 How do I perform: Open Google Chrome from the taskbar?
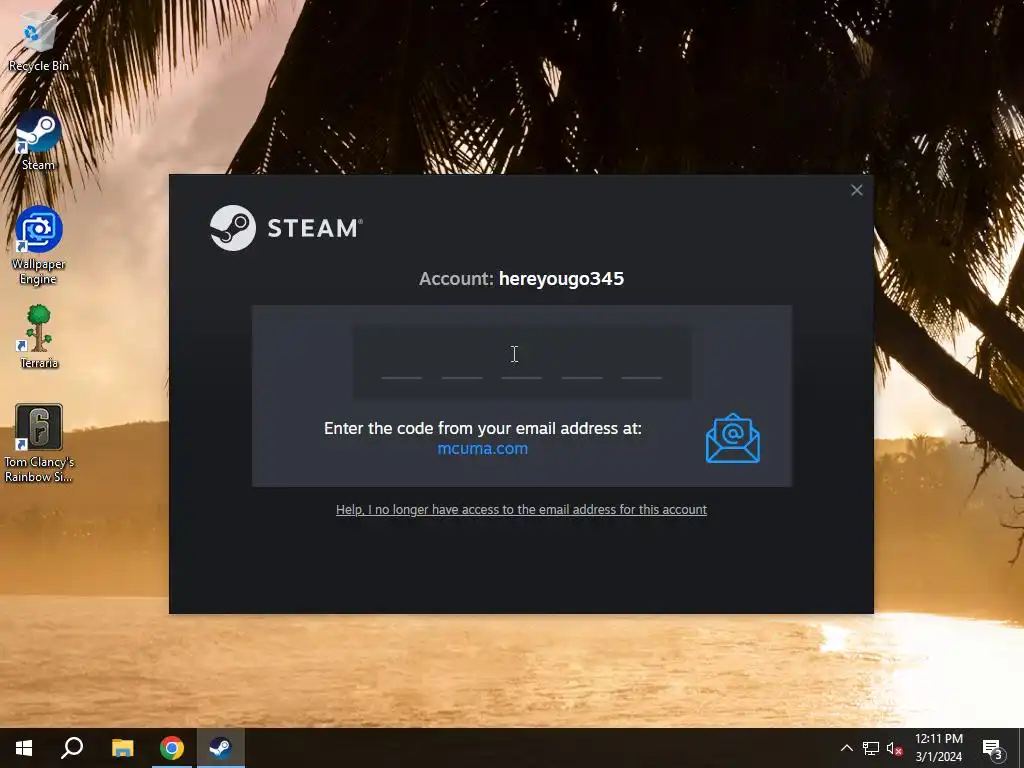point(172,748)
